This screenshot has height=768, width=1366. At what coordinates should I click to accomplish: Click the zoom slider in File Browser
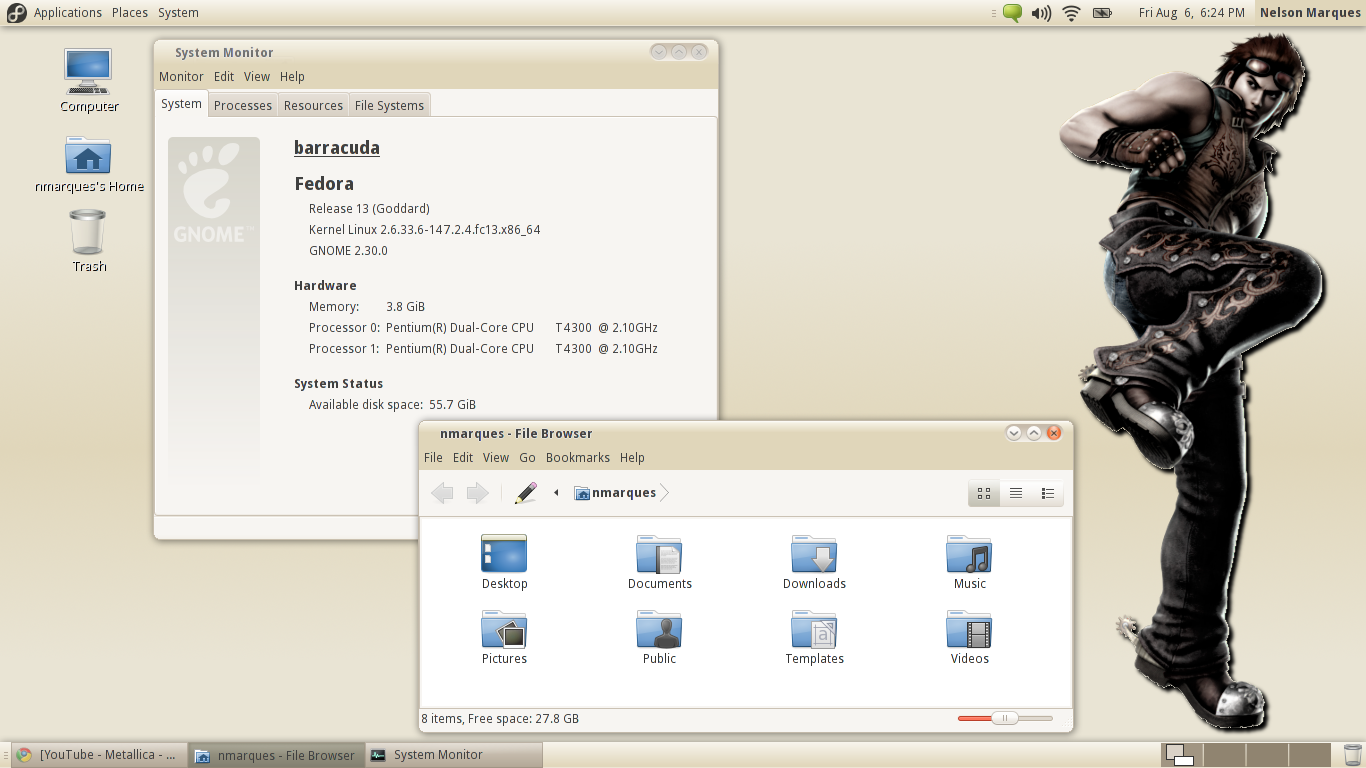[1004, 718]
